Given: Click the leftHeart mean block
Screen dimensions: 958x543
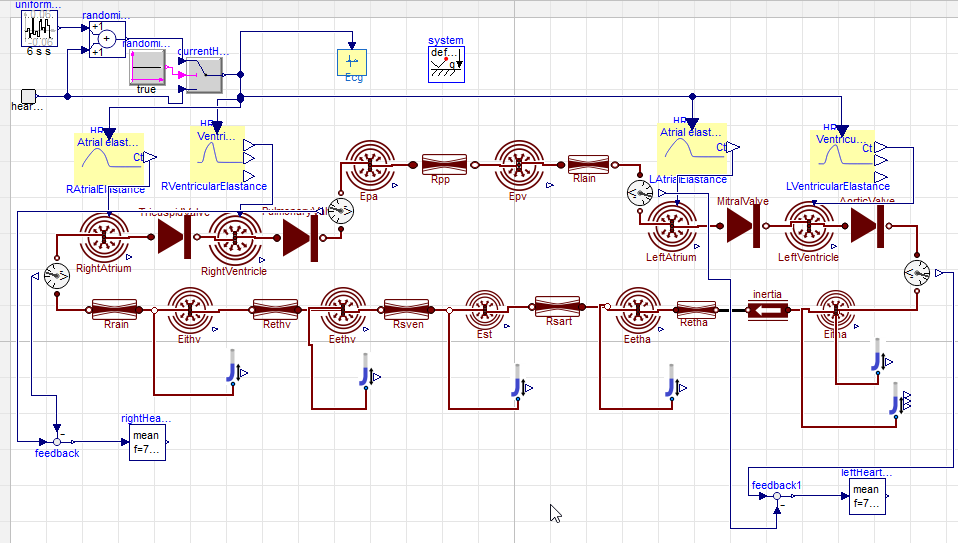Looking at the screenshot, I should (x=866, y=496).
